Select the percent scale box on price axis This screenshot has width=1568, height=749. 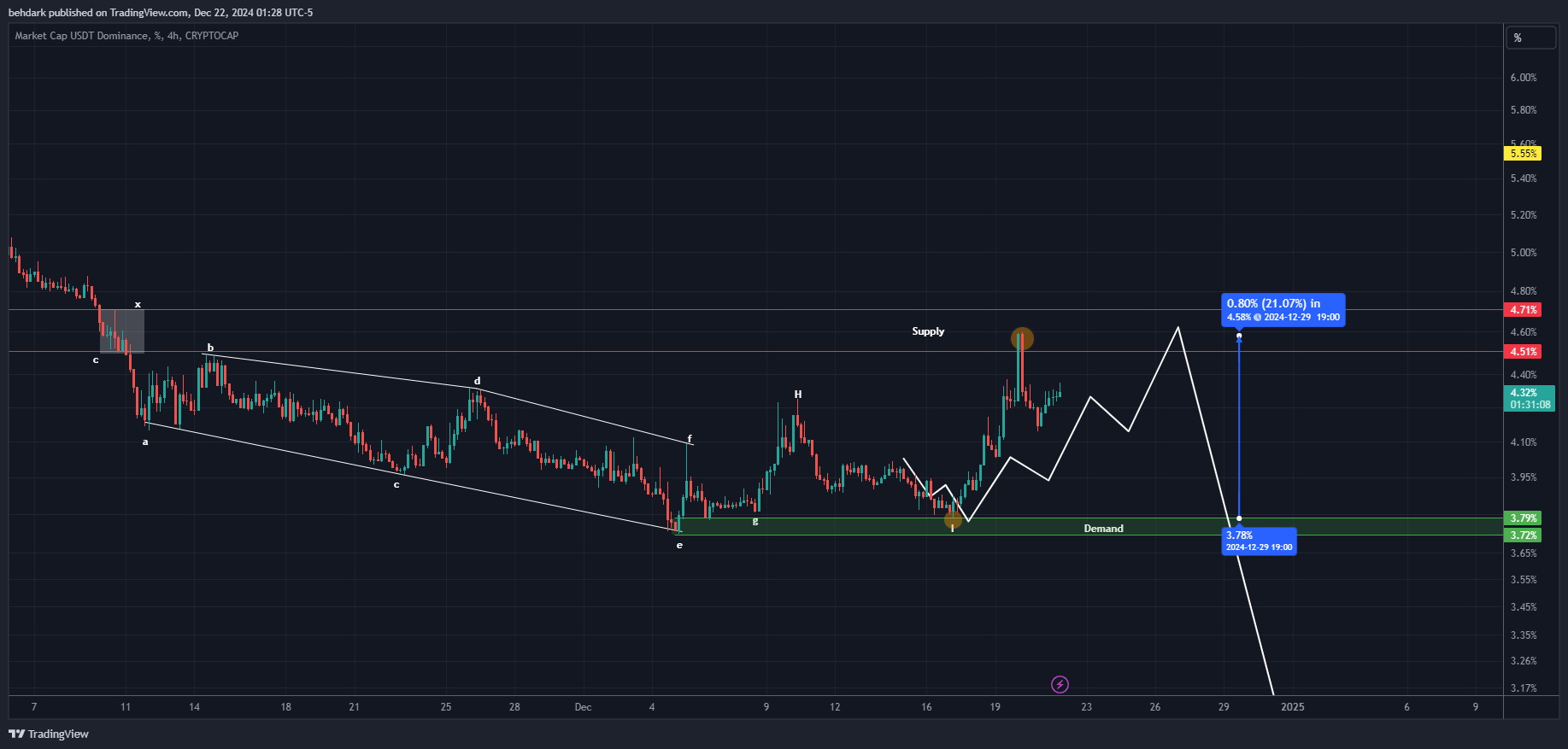(1530, 38)
